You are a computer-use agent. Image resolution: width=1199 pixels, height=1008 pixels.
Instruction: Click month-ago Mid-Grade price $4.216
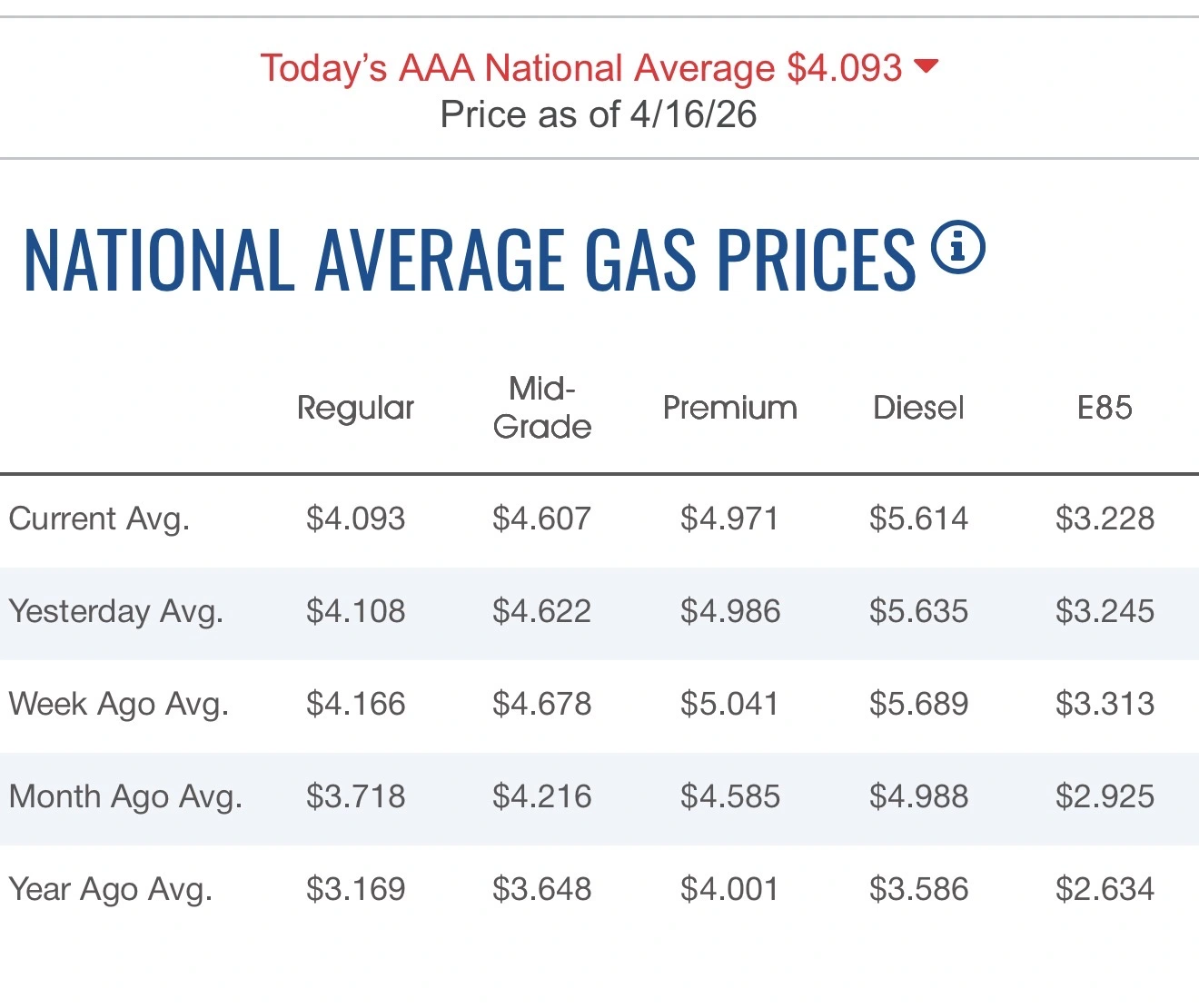542,796
